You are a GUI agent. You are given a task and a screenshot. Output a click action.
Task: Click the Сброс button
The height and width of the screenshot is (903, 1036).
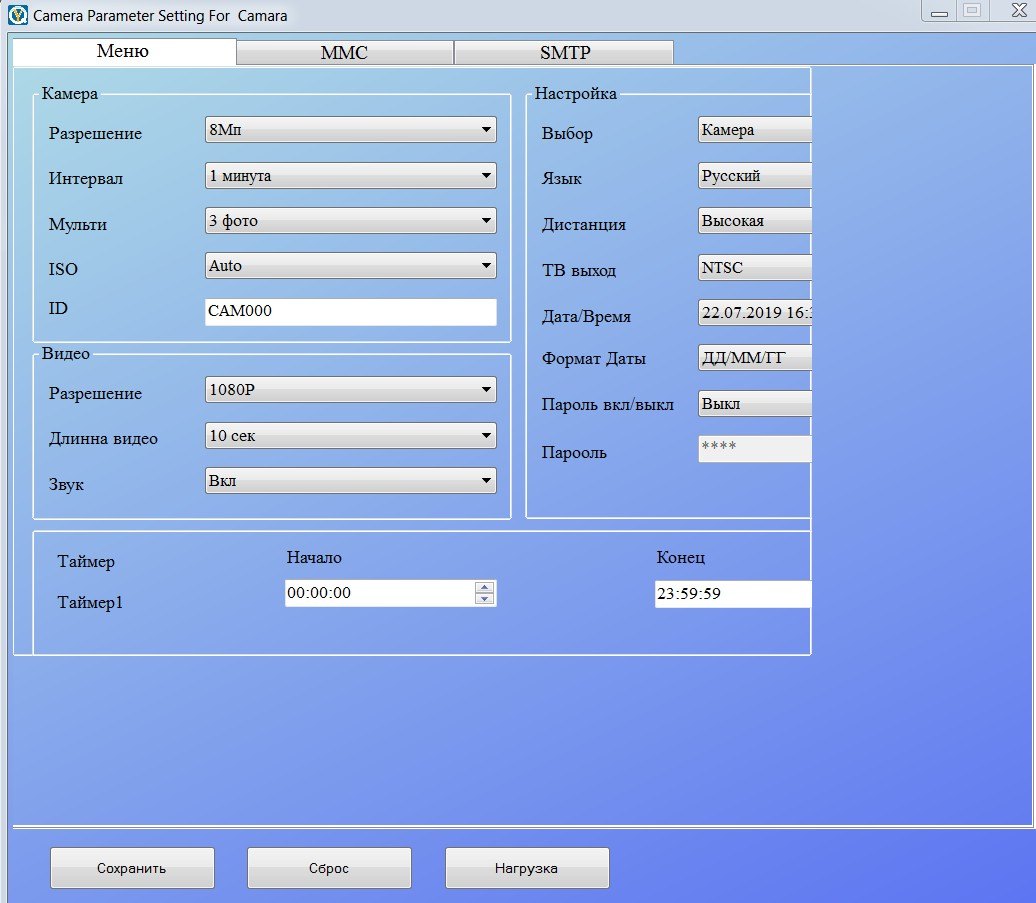329,868
